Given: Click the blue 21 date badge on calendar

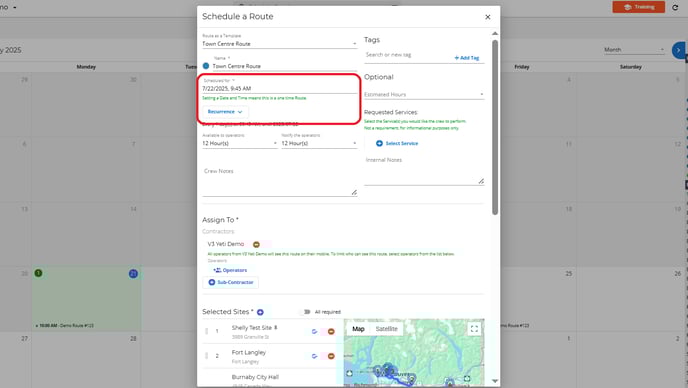Looking at the screenshot, I should 133,274.
